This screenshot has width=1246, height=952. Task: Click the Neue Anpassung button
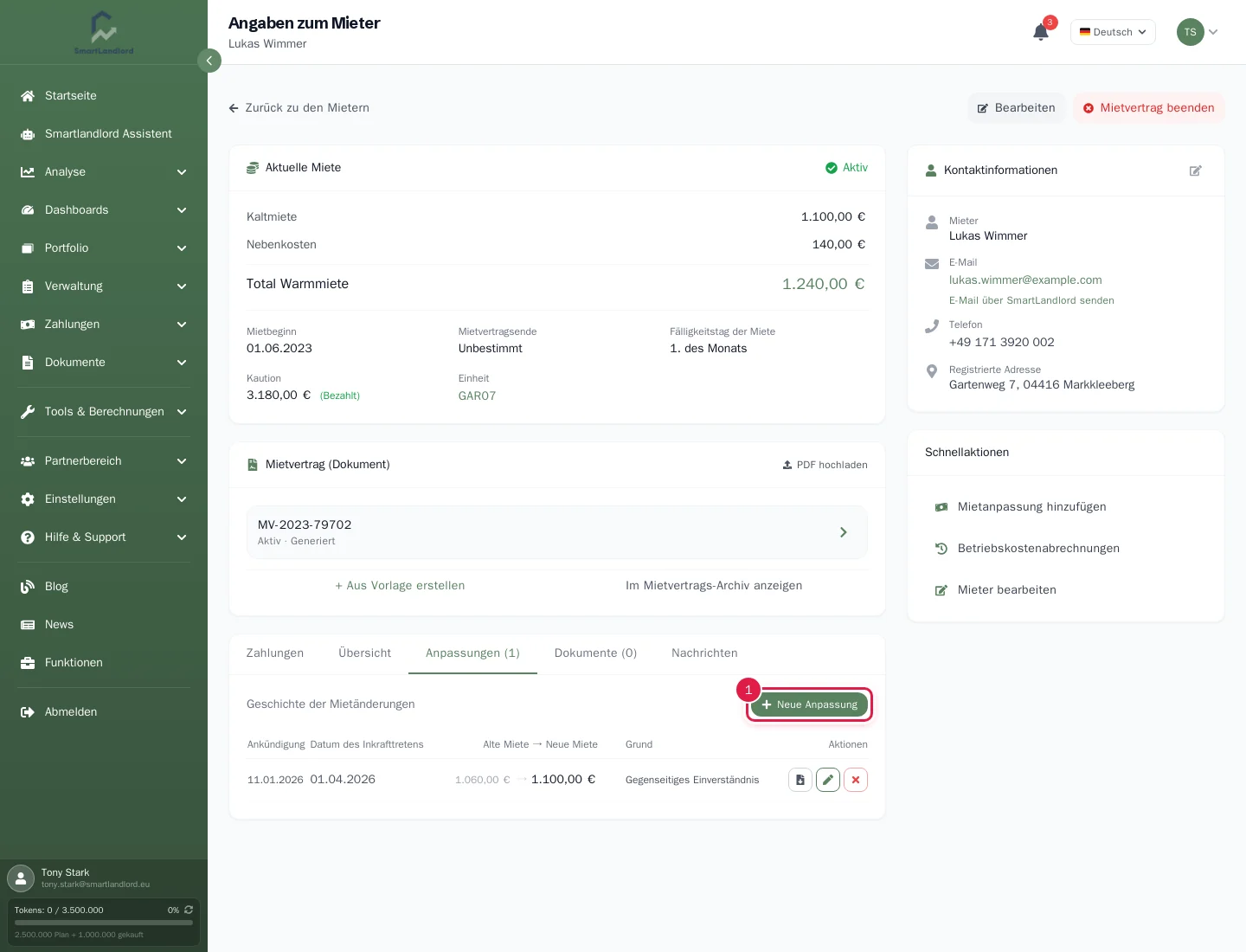(x=809, y=704)
